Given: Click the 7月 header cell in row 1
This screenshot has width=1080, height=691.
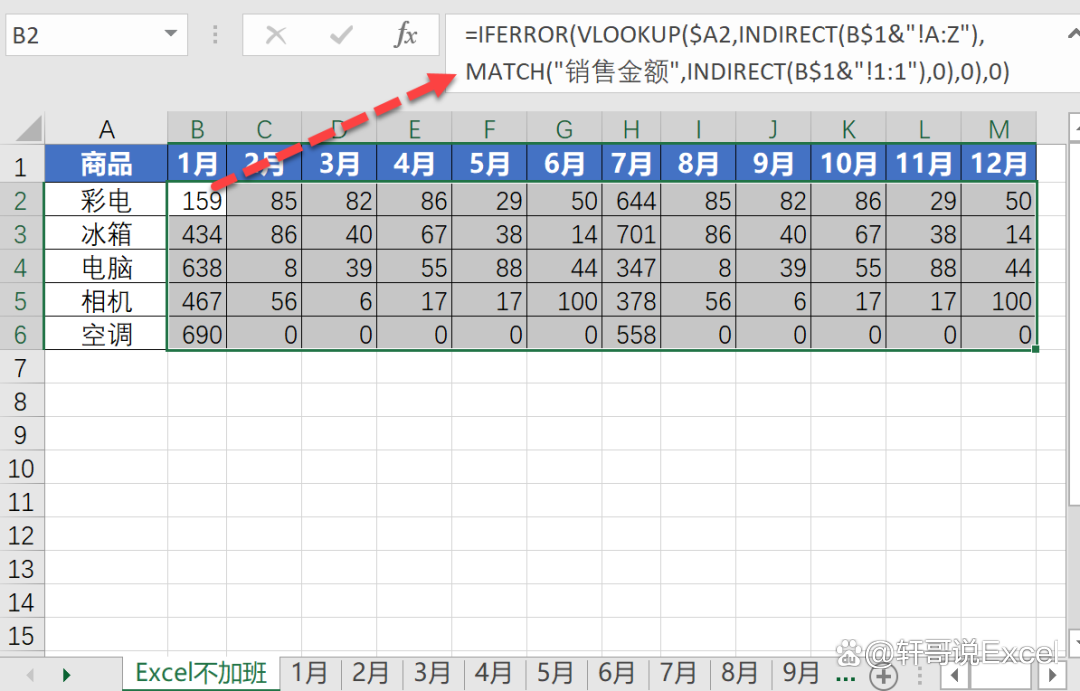Looking at the screenshot, I should 631,164.
